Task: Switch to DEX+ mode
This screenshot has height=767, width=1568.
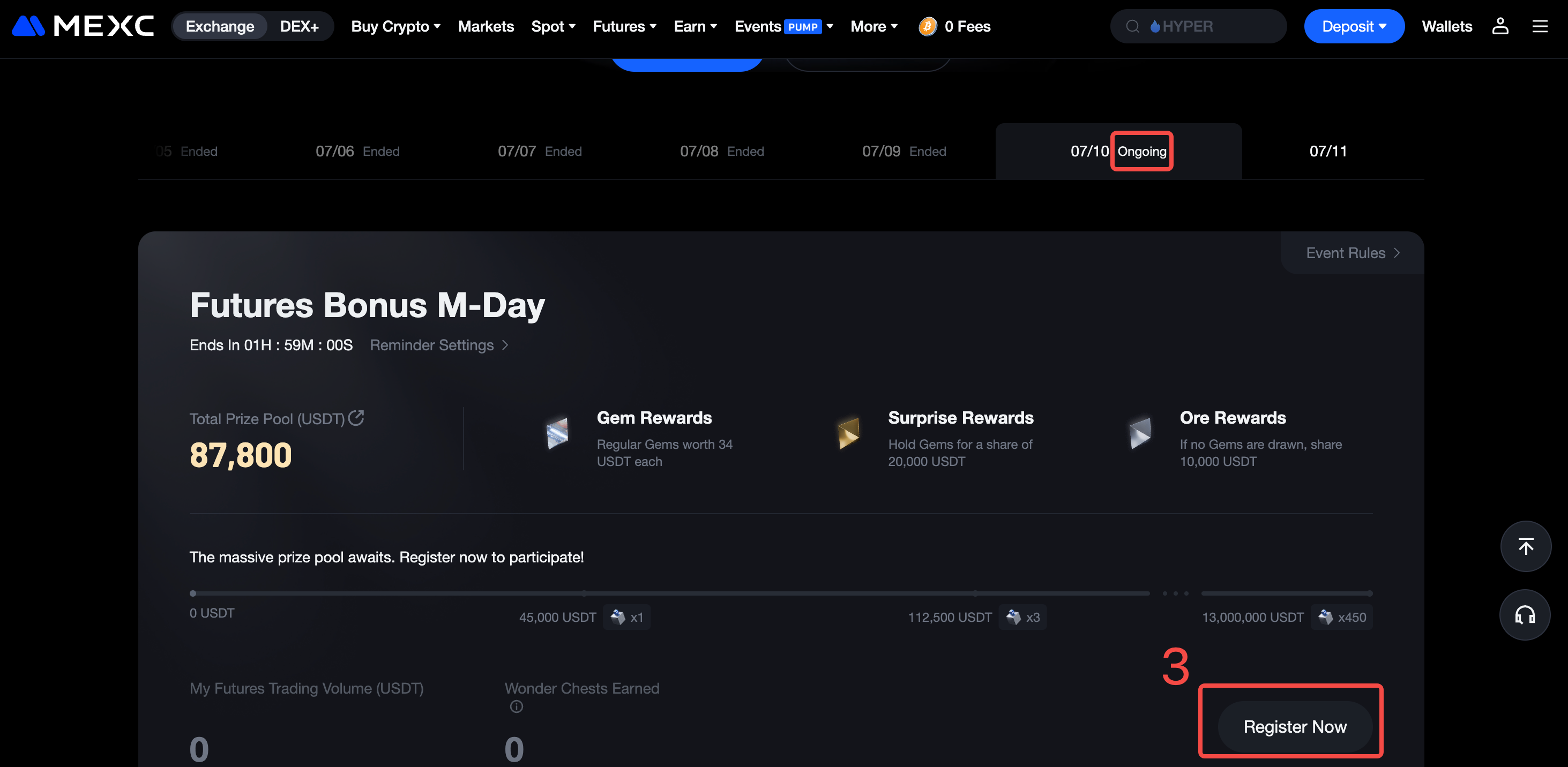Action: (299, 26)
